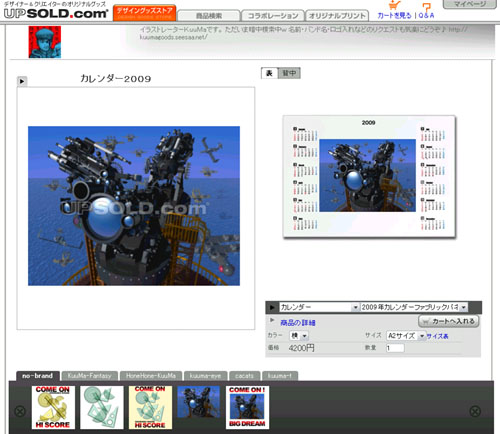500x434 pixels.
Task: Open the A2サイズ size dropdown
Action: (406, 336)
